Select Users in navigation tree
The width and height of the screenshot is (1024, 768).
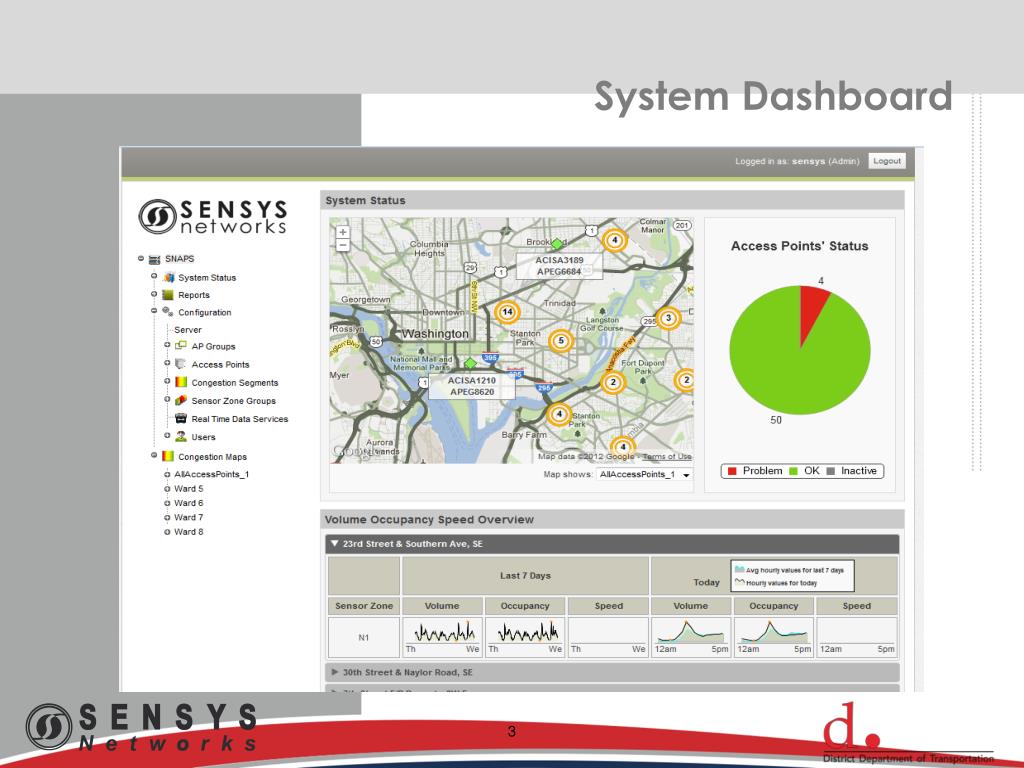pyautogui.click(x=203, y=437)
